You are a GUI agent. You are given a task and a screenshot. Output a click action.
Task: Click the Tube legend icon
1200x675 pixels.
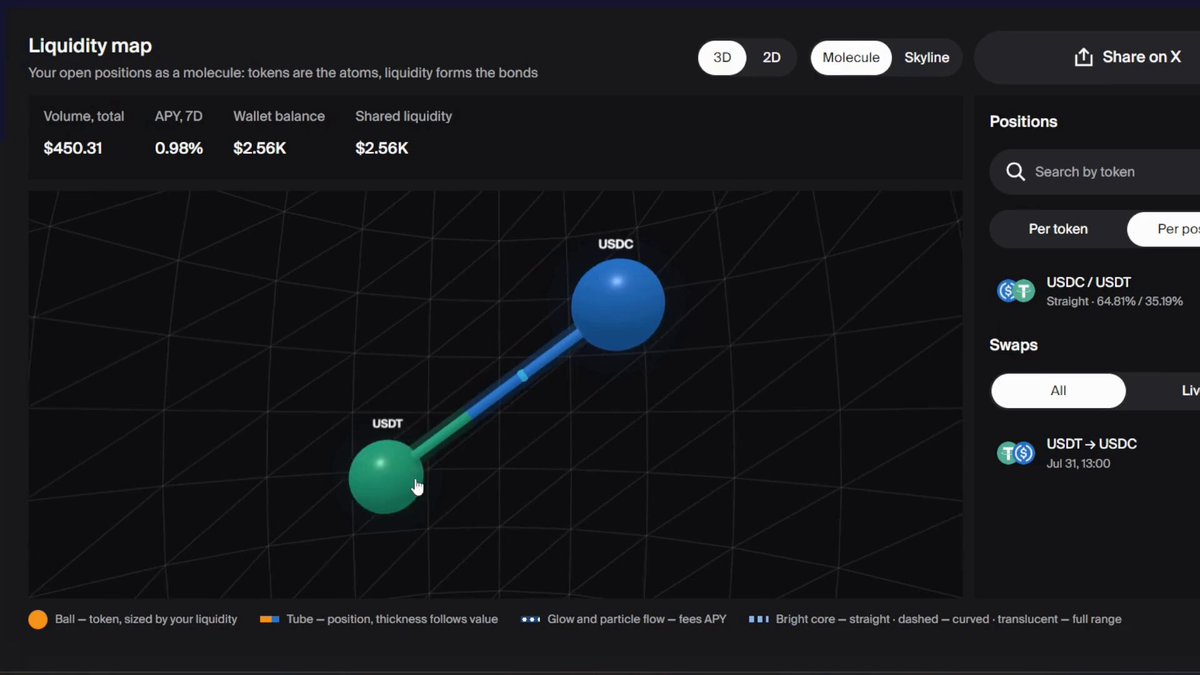click(x=269, y=619)
